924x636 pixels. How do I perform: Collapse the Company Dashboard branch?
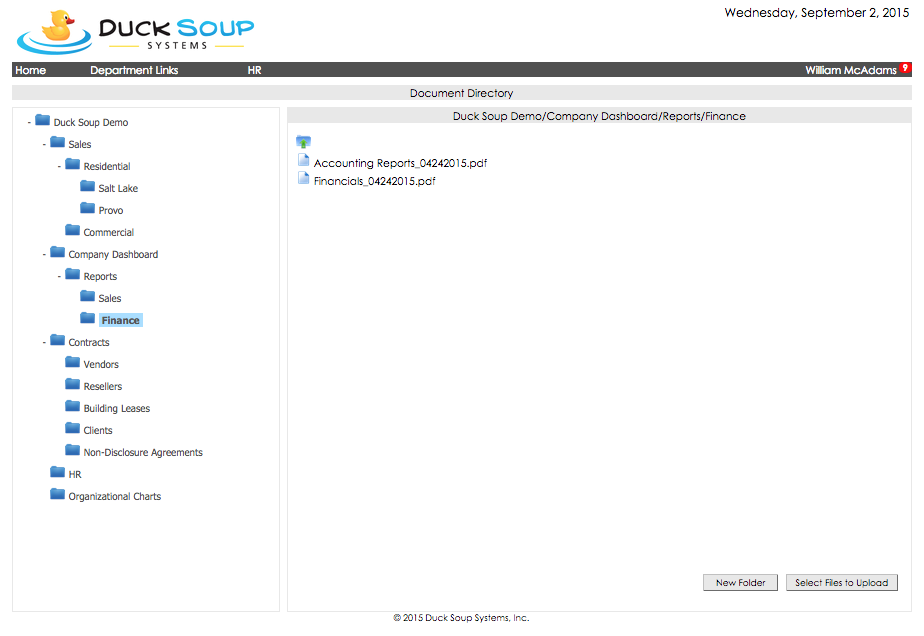click(44, 254)
